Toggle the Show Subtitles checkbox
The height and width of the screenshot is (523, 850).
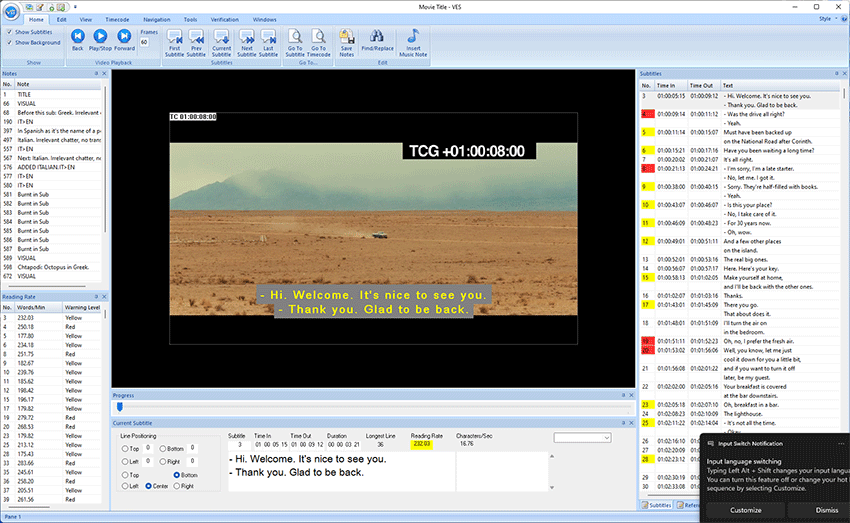click(x=11, y=32)
